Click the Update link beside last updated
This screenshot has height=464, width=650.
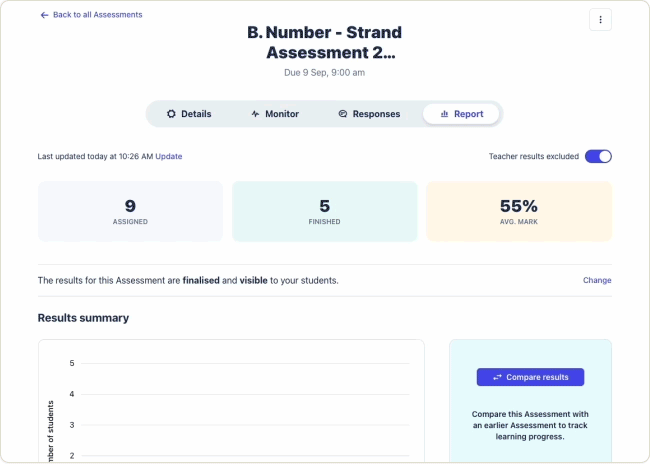(x=169, y=157)
